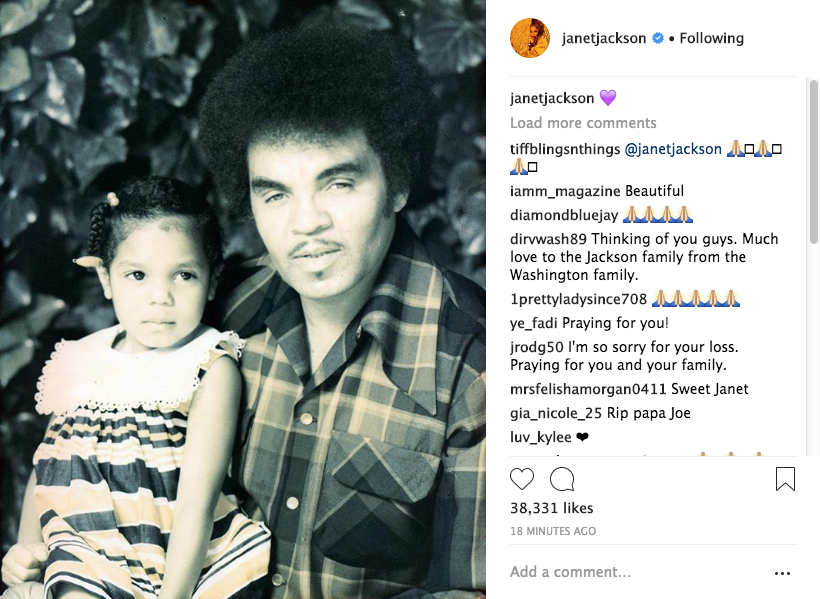This screenshot has height=599, width=820.
Task: Click the 18 minutes ago timestamp
Action: point(553,530)
